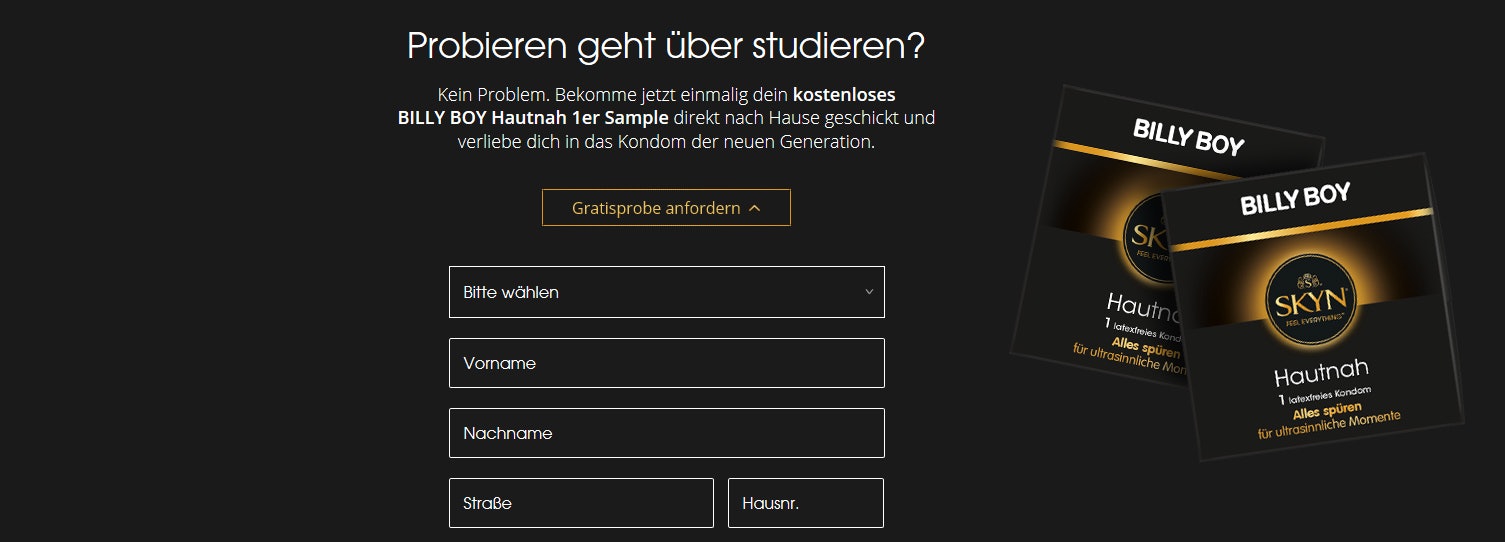Viewport: 1505px width, 542px height.
Task: Click the bold word kostenloses in the description
Action: (x=844, y=95)
